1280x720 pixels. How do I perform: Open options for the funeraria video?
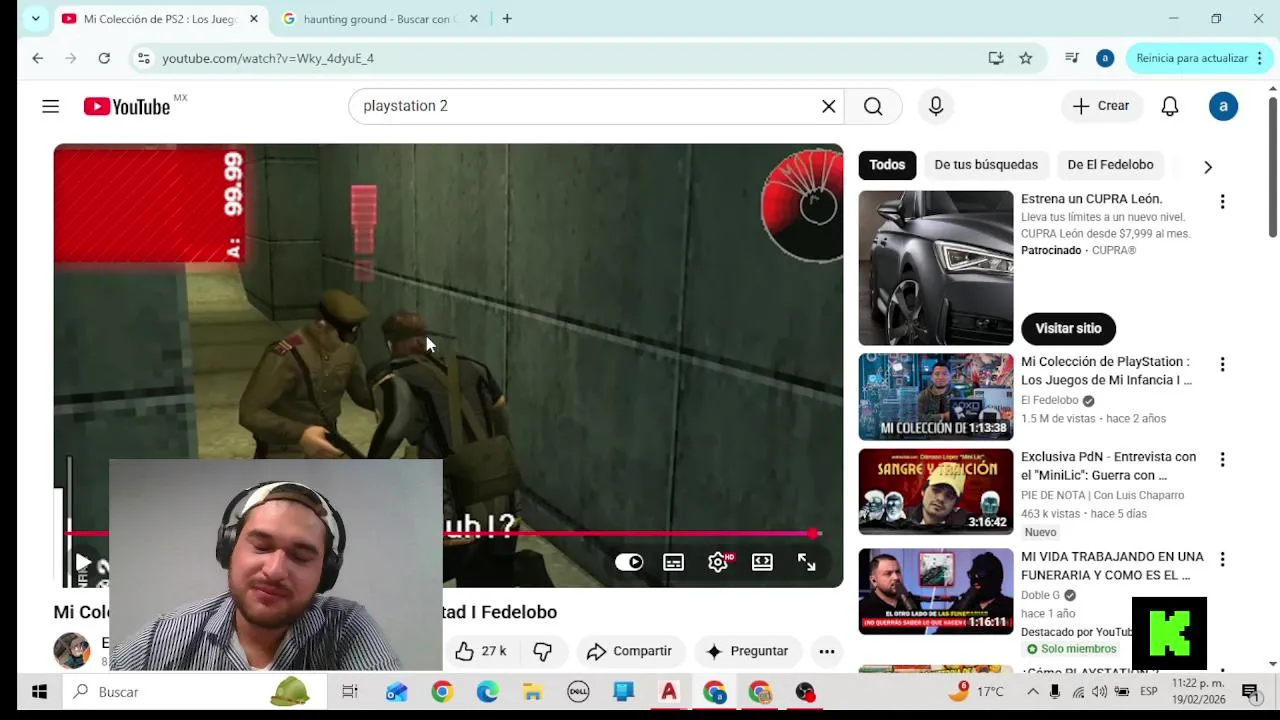pos(1222,560)
